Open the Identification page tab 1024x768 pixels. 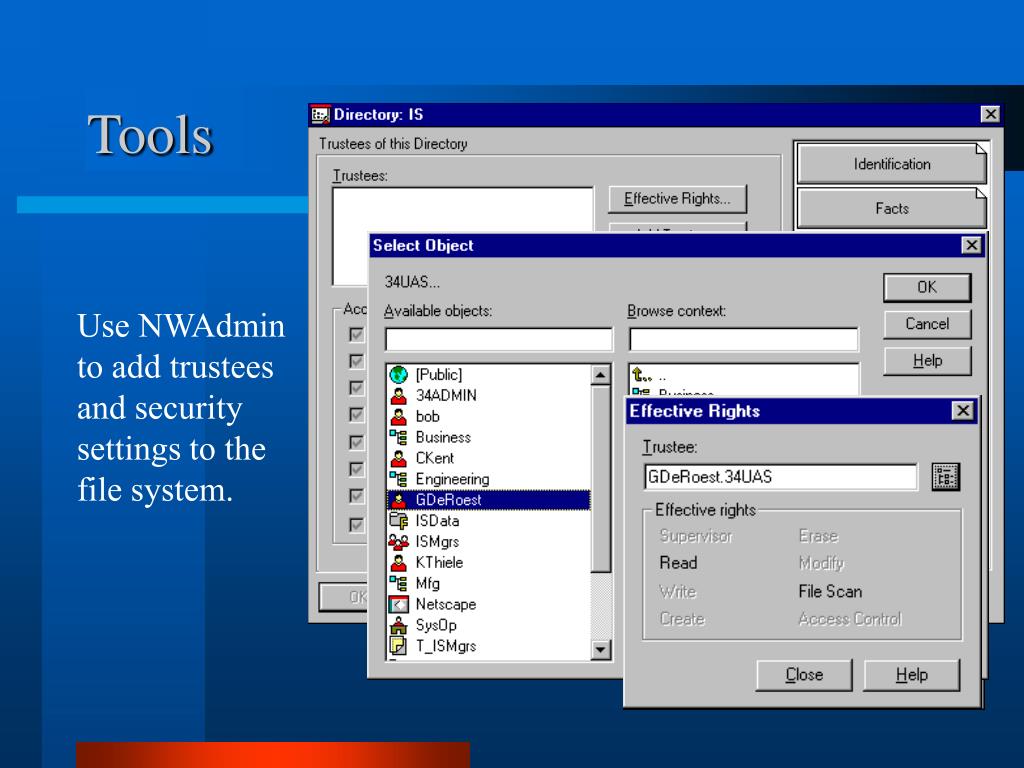tap(891, 164)
